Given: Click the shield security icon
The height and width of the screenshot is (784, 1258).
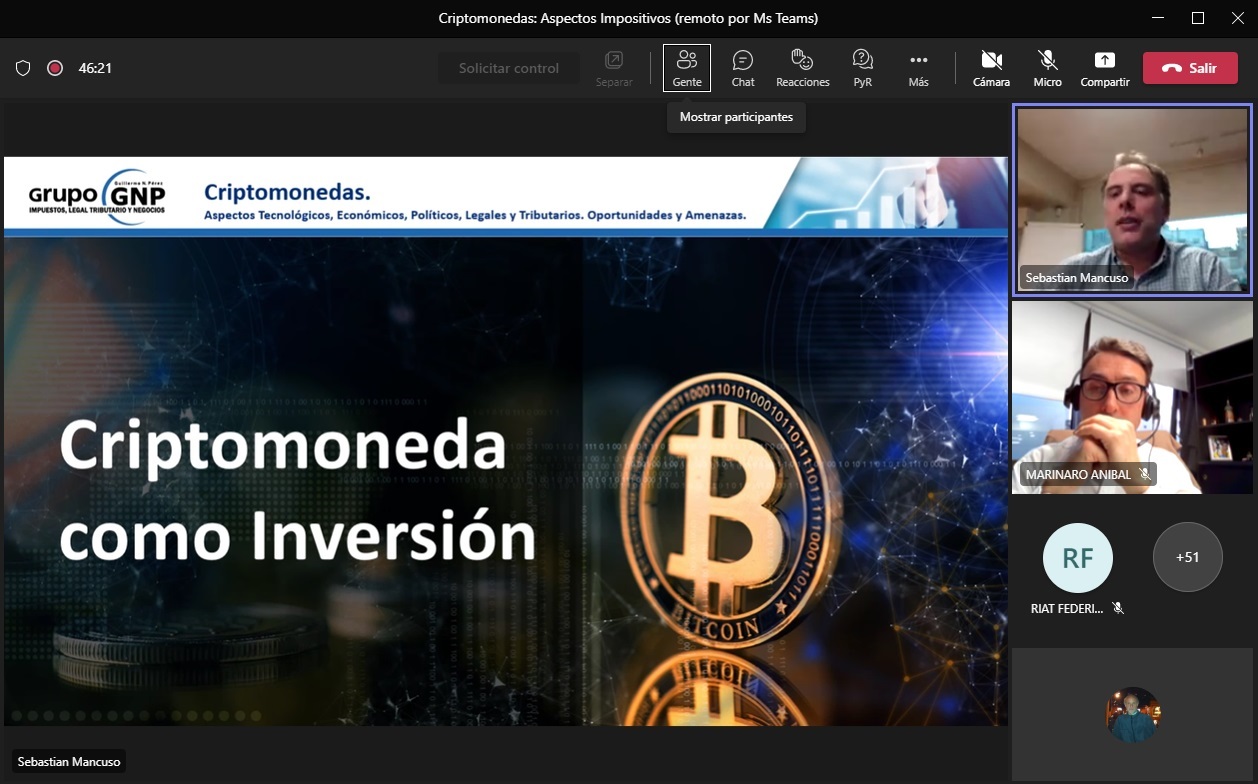Looking at the screenshot, I should point(23,68).
